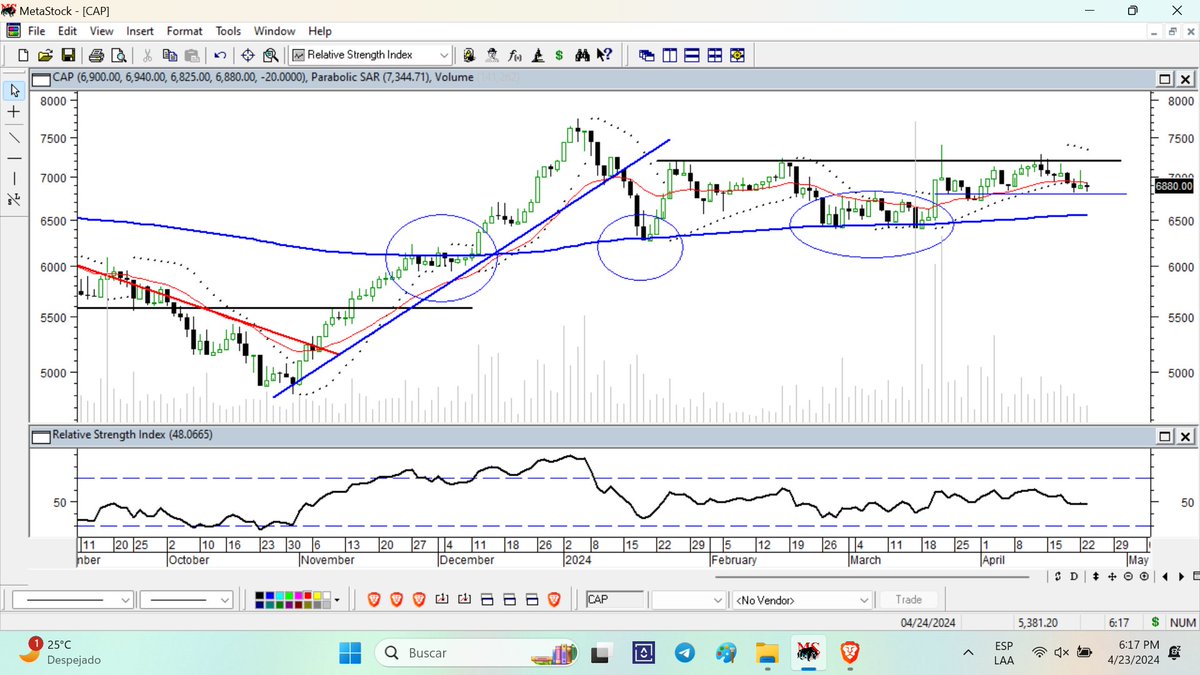Open the Format menu
This screenshot has height=675, width=1200.
coord(185,31)
